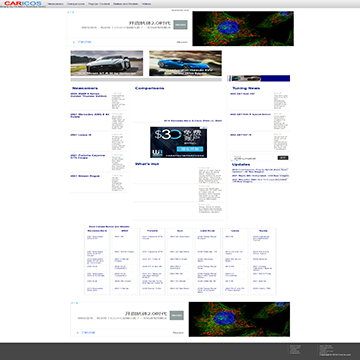The image size is (360, 360).
Task: Open the 2021 Porsche Cayenne GTS Coupe link
Action: [88, 157]
